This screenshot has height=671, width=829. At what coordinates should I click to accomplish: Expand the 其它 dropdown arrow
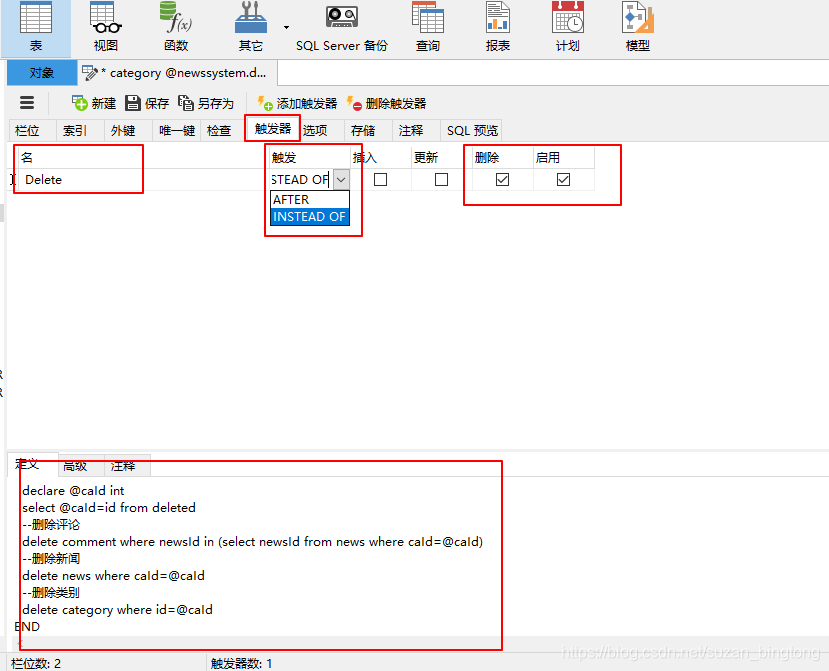pyautogui.click(x=286, y=27)
